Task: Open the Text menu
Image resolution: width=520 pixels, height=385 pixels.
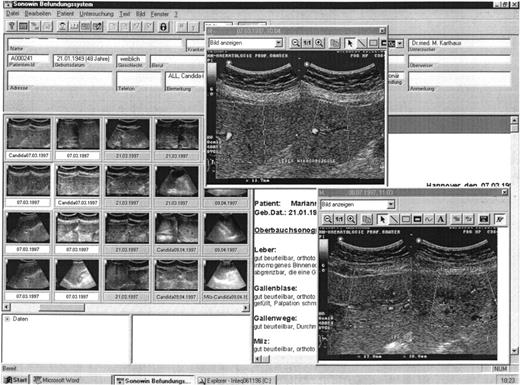Action: tap(125, 14)
